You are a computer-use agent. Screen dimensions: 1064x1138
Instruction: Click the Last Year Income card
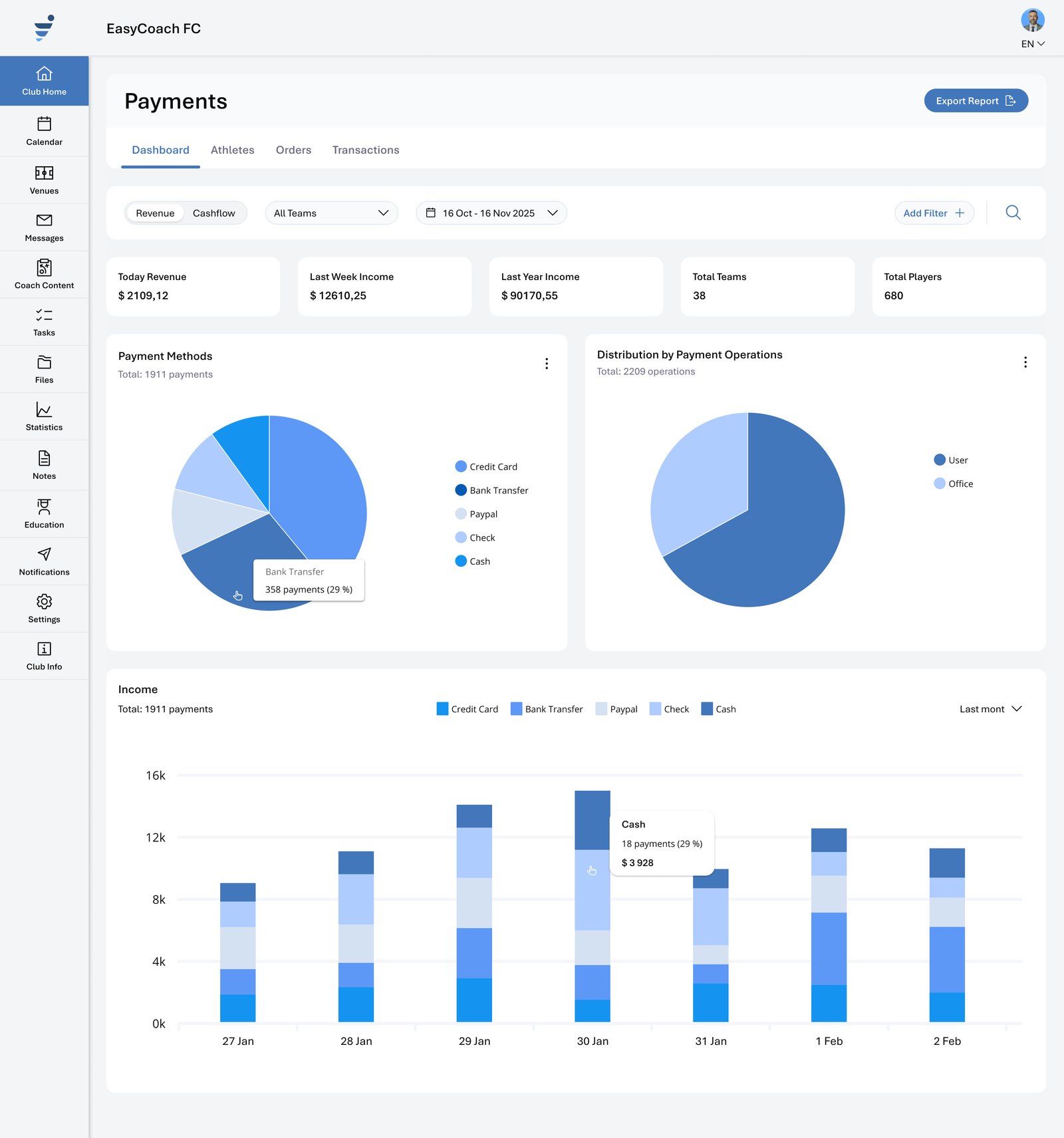(x=576, y=287)
